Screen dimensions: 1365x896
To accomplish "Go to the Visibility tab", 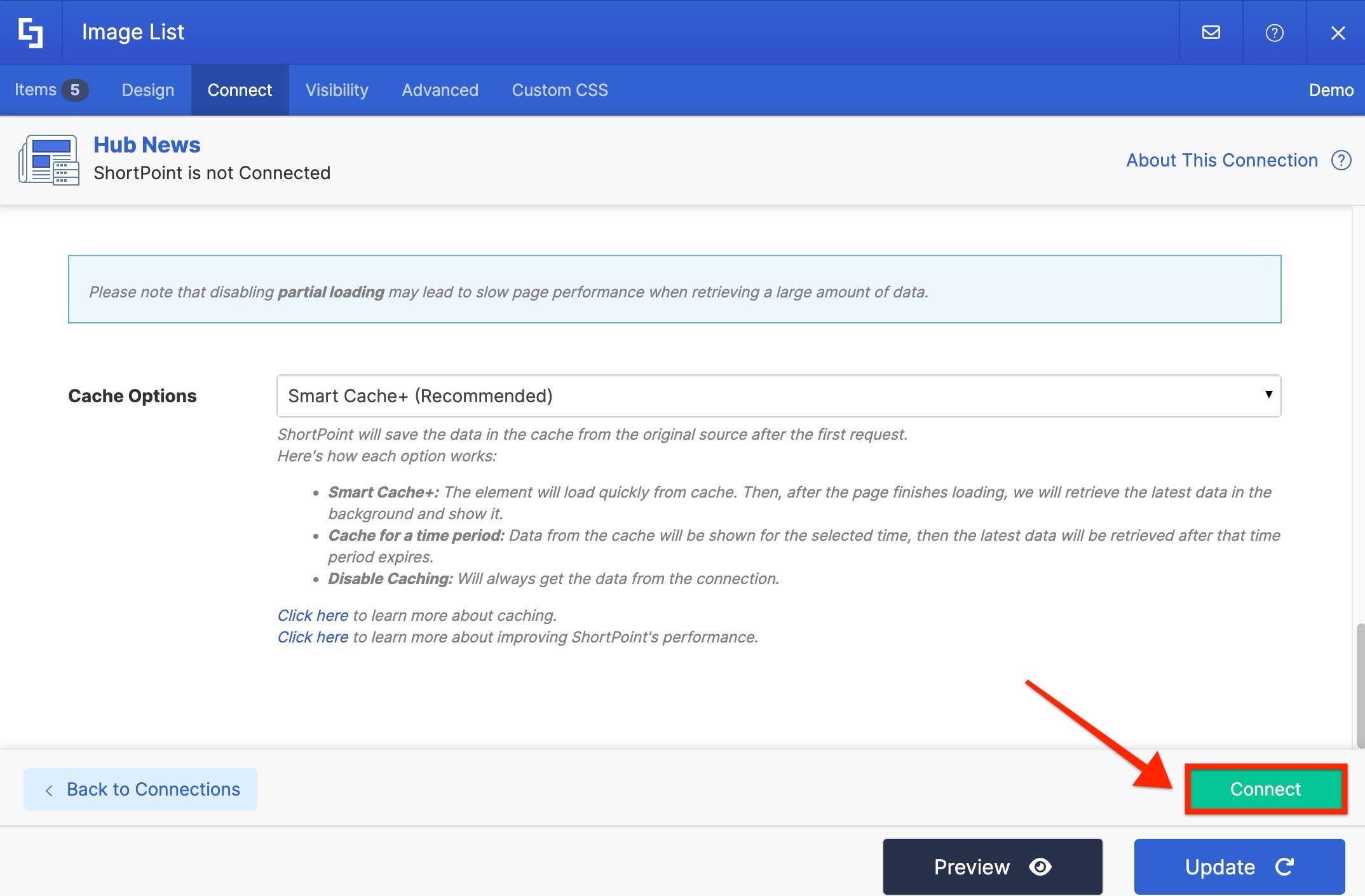I will (x=336, y=90).
